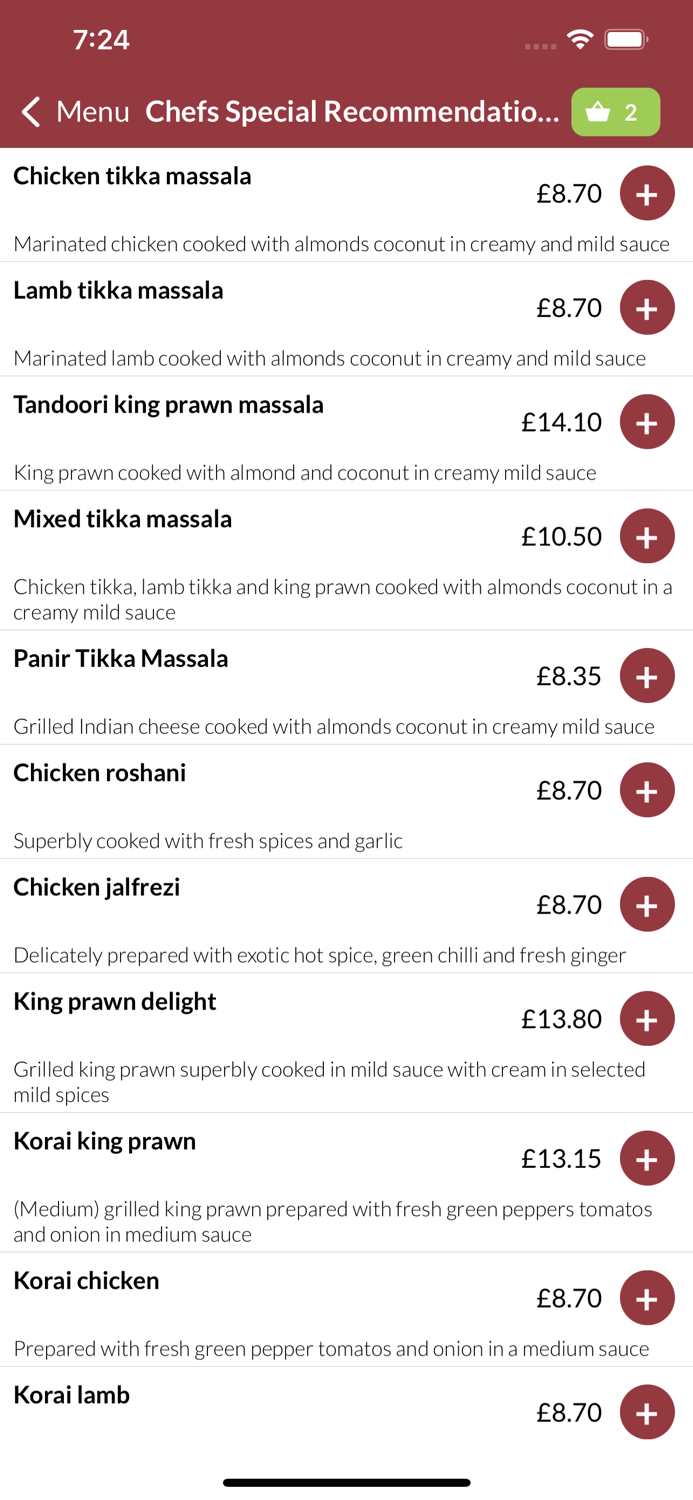693x1500 pixels.
Task: Add Panir Tikka Massala to the order
Action: 647,675
